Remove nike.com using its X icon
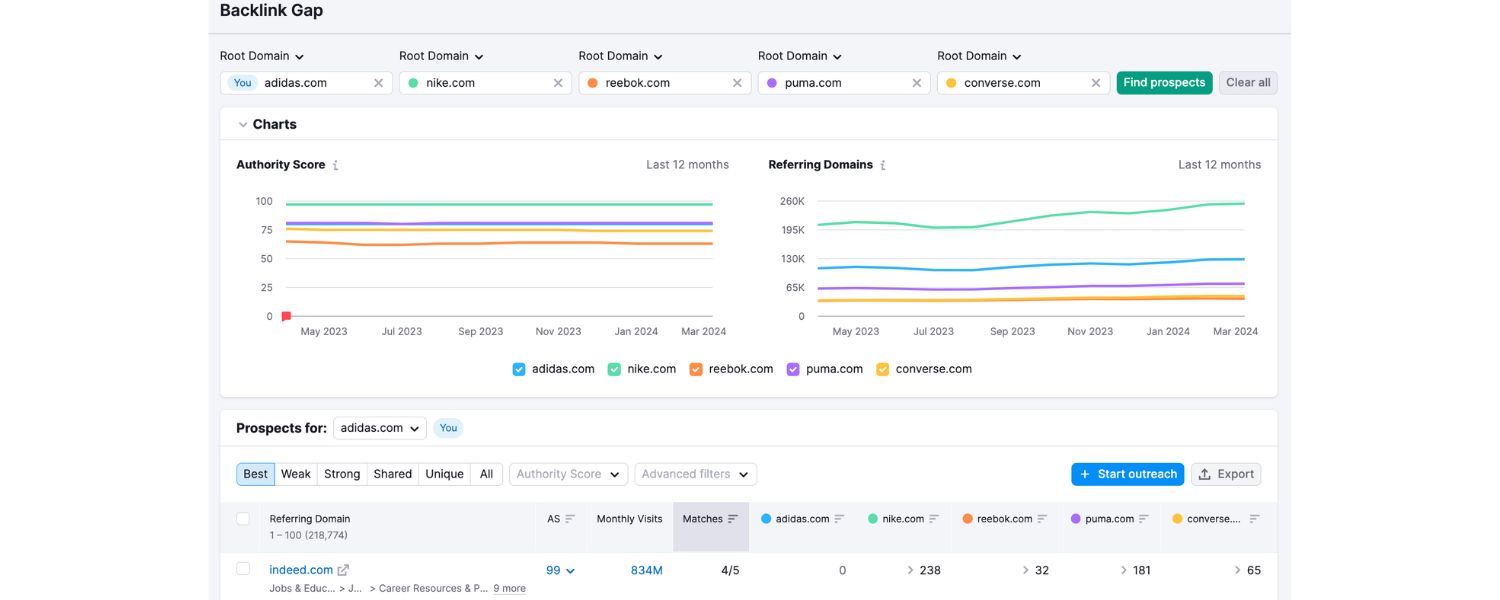Image resolution: width=1500 pixels, height=600 pixels. [557, 83]
